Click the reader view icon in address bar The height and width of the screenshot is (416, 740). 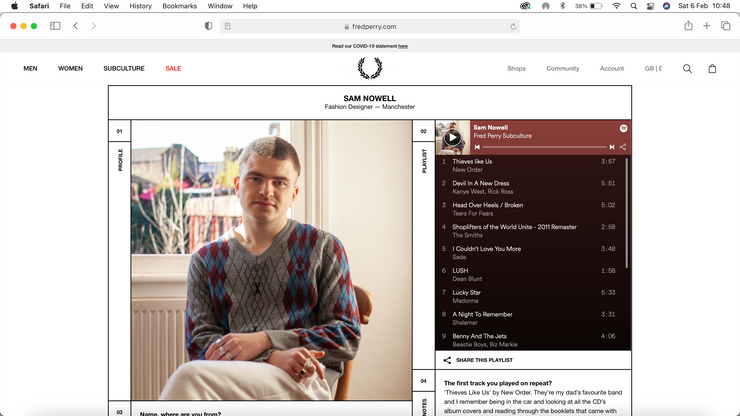[x=227, y=26]
